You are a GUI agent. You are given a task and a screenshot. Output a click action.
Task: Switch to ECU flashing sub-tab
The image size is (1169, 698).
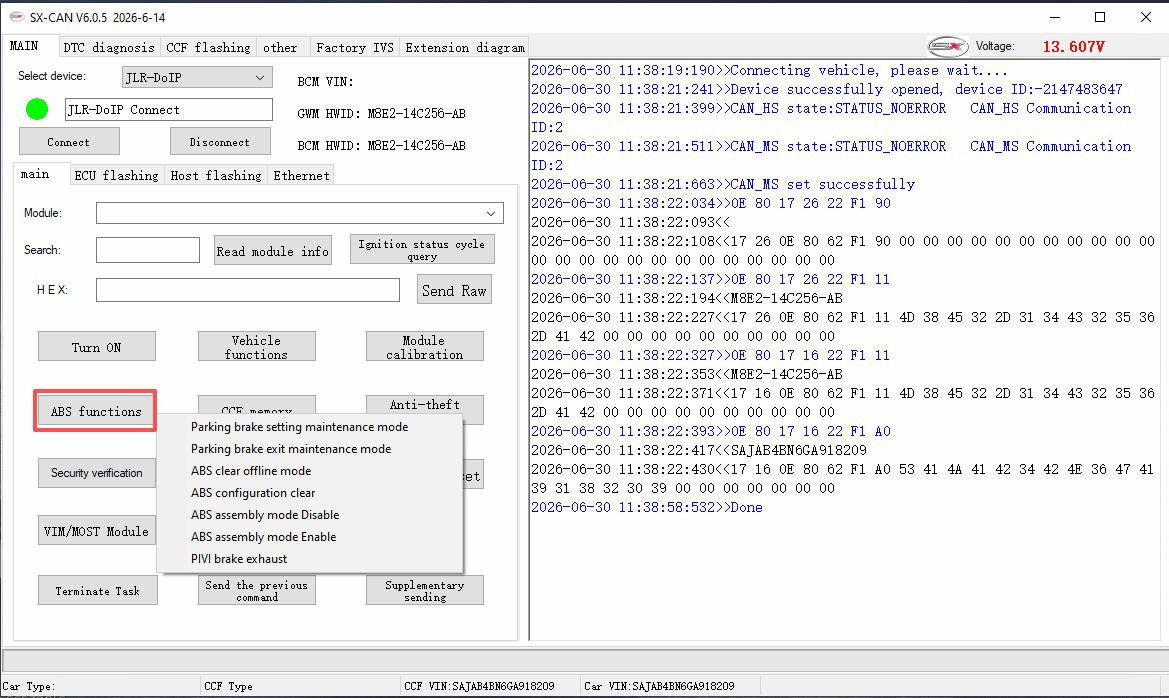(x=116, y=175)
